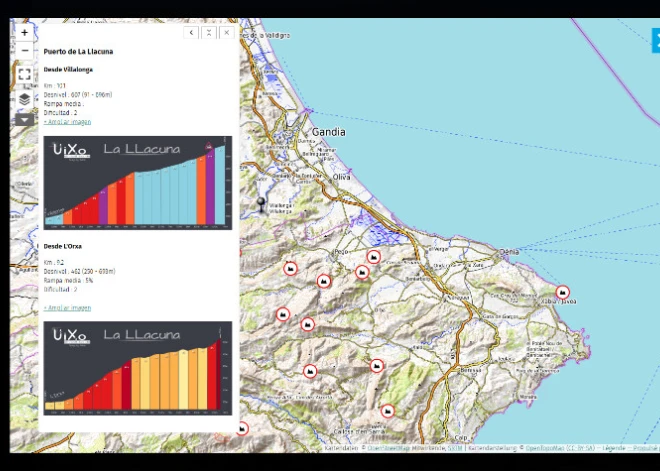Zoom out of the map
The image size is (660, 471).
point(25,50)
